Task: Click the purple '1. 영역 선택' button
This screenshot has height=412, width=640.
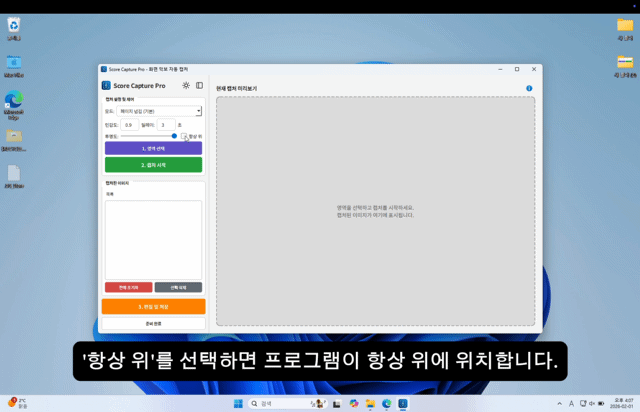Action: [x=153, y=148]
